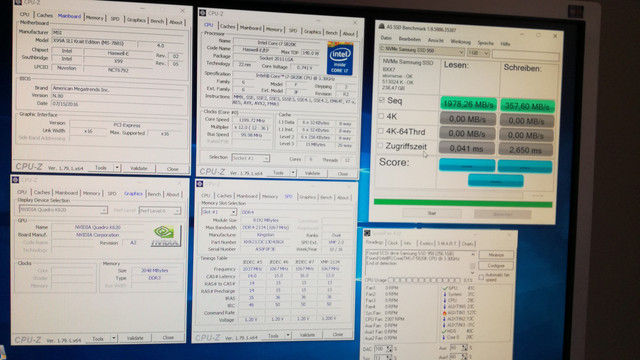Image resolution: width=640 pixels, height=360 pixels.
Task: Enable the 4K-64Thrd test checkbox
Action: pyautogui.click(x=381, y=131)
